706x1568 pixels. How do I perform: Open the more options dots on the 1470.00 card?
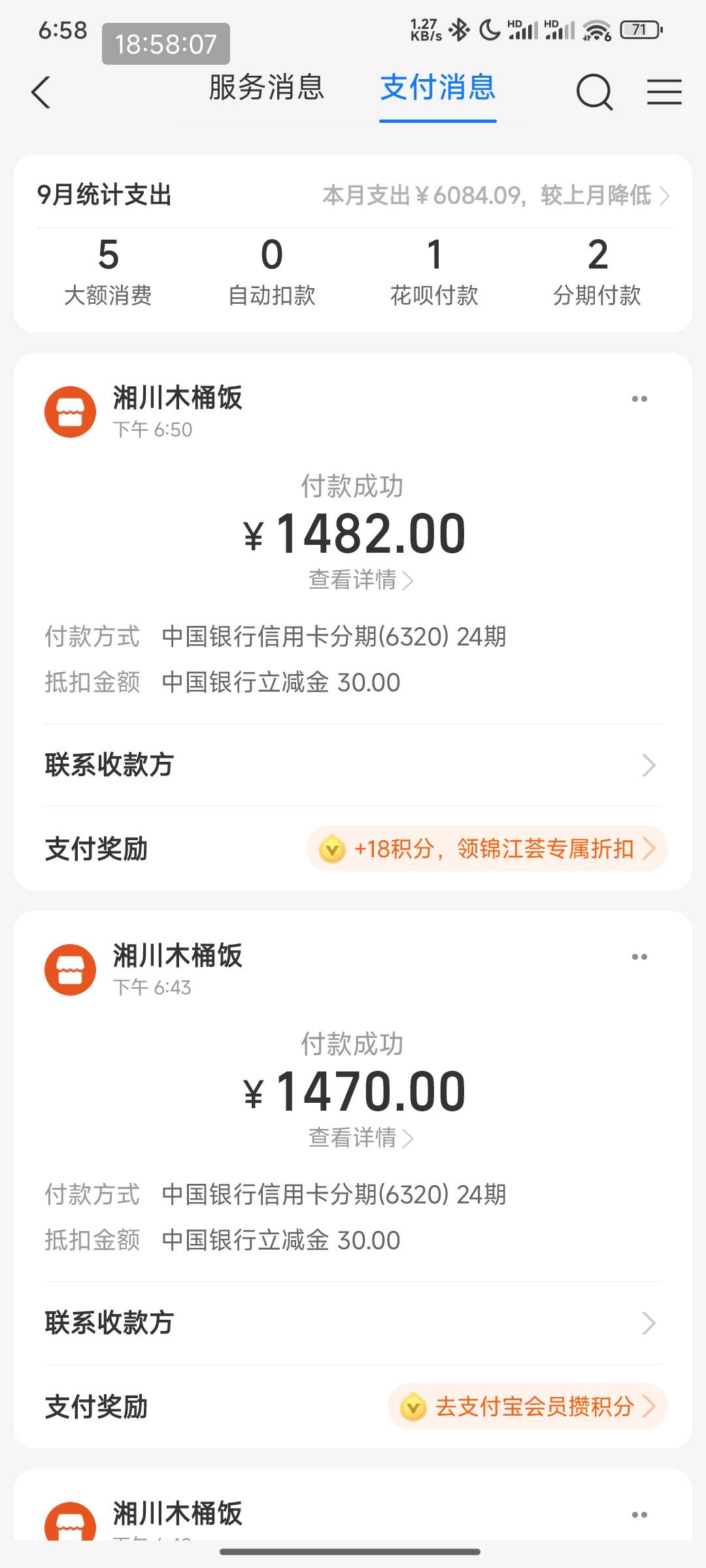tap(639, 956)
